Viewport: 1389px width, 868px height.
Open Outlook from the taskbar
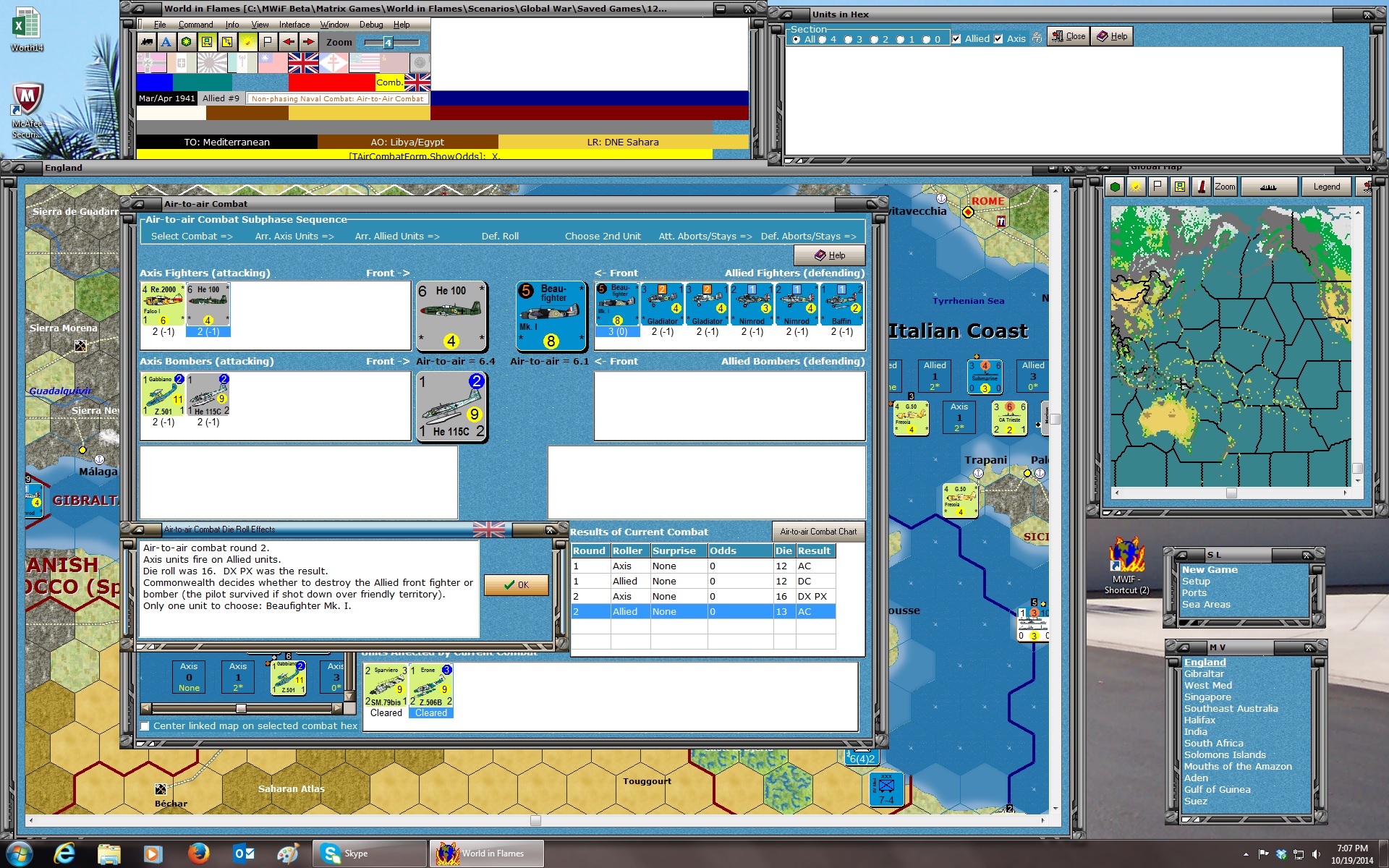[x=243, y=854]
